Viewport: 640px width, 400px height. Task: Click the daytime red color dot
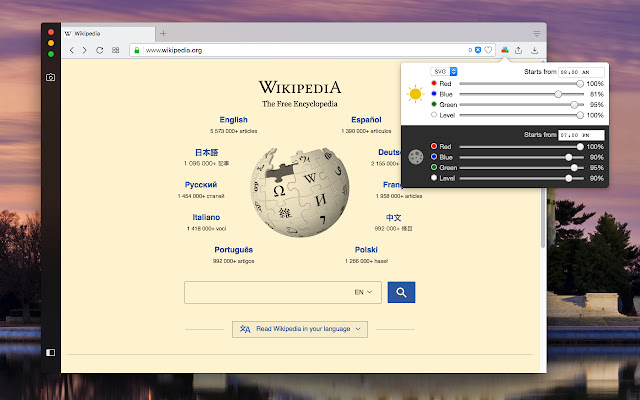coord(434,83)
